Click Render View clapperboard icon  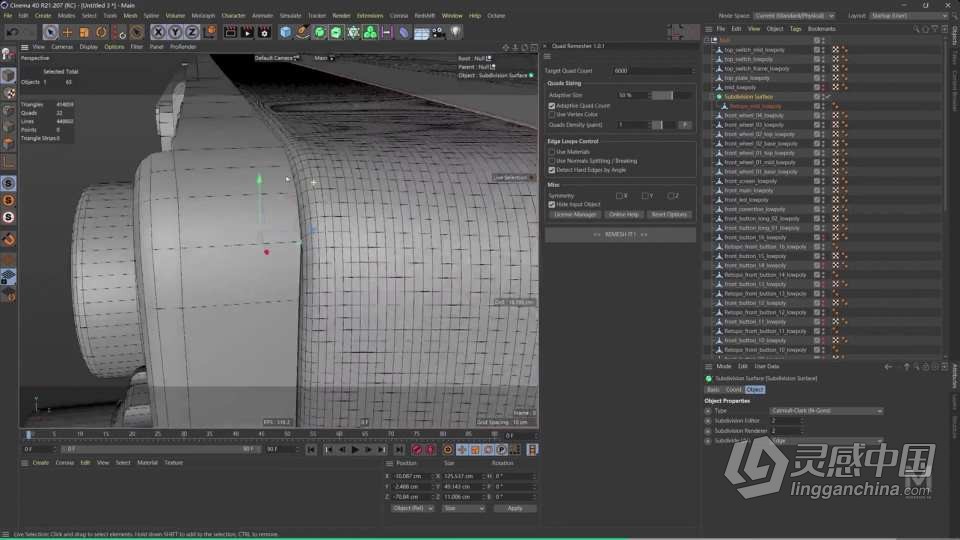[x=230, y=32]
